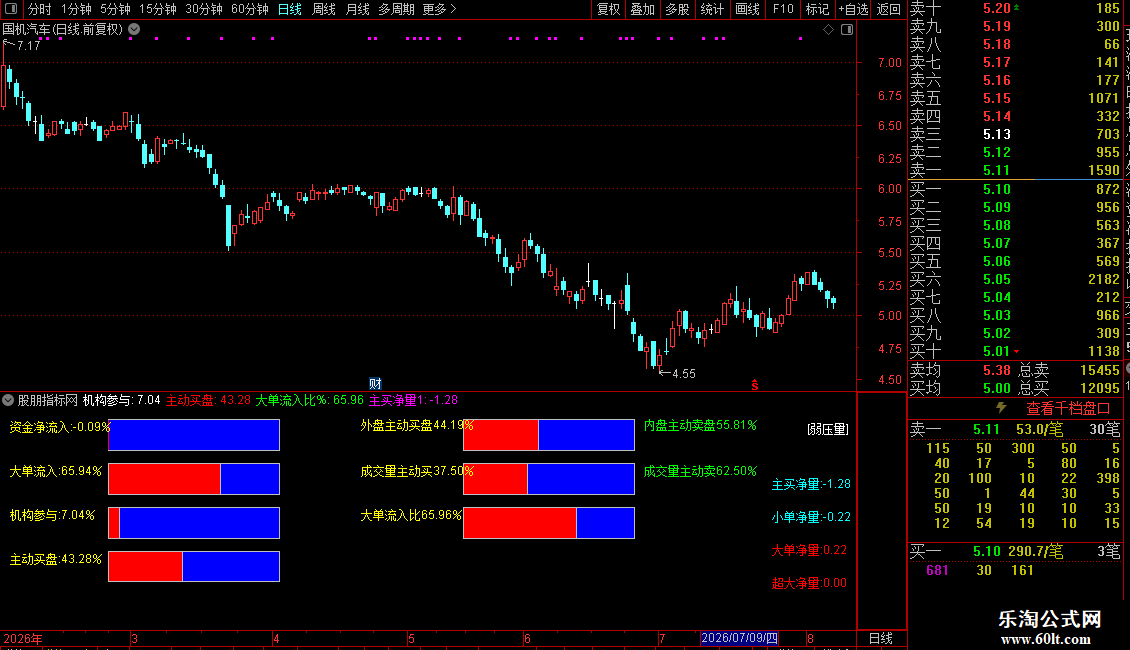Open 查看千档盘口 link

click(1068, 409)
